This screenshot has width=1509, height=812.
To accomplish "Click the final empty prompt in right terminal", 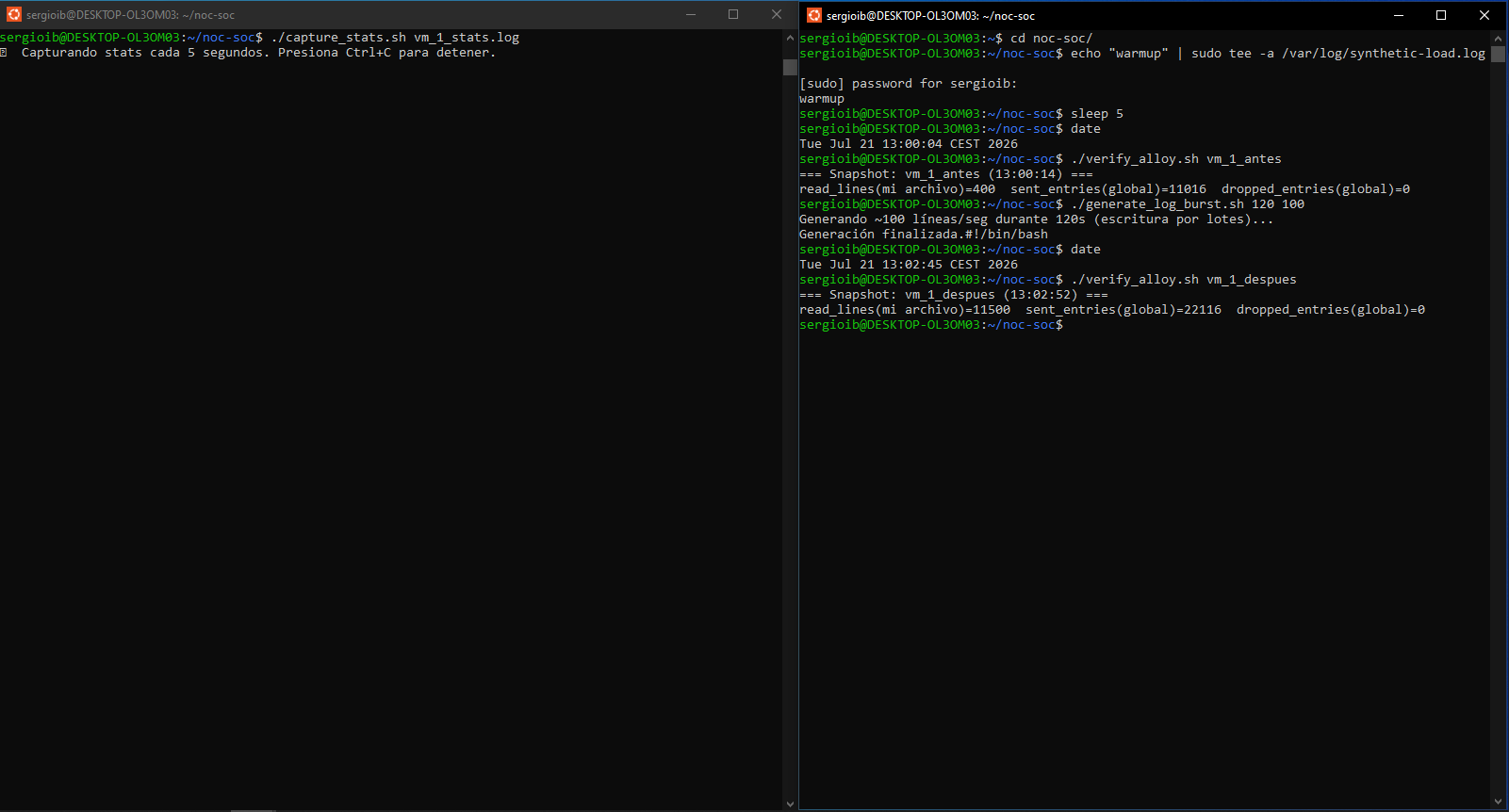I will [x=931, y=325].
